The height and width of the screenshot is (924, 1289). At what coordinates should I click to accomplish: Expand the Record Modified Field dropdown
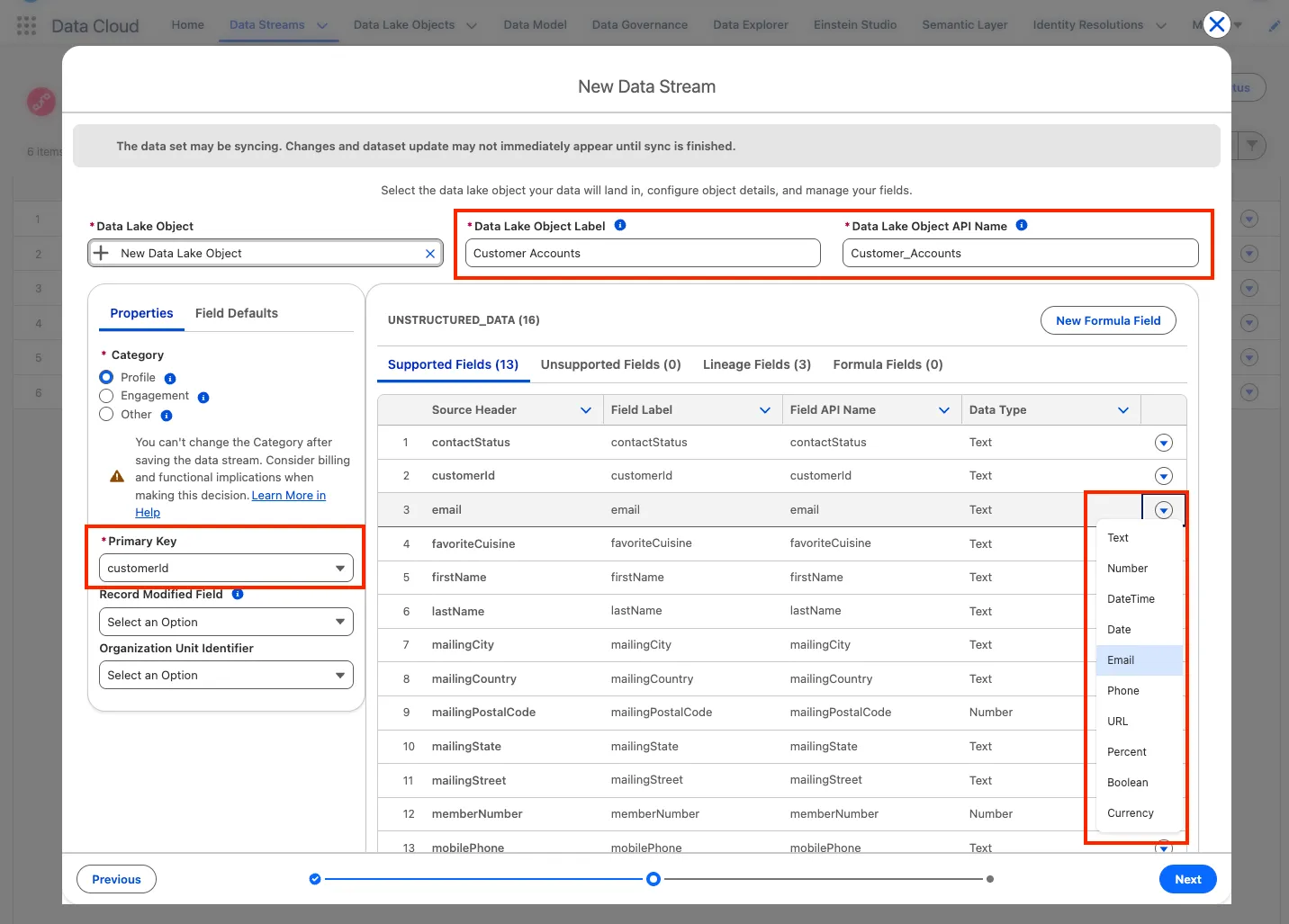(226, 622)
